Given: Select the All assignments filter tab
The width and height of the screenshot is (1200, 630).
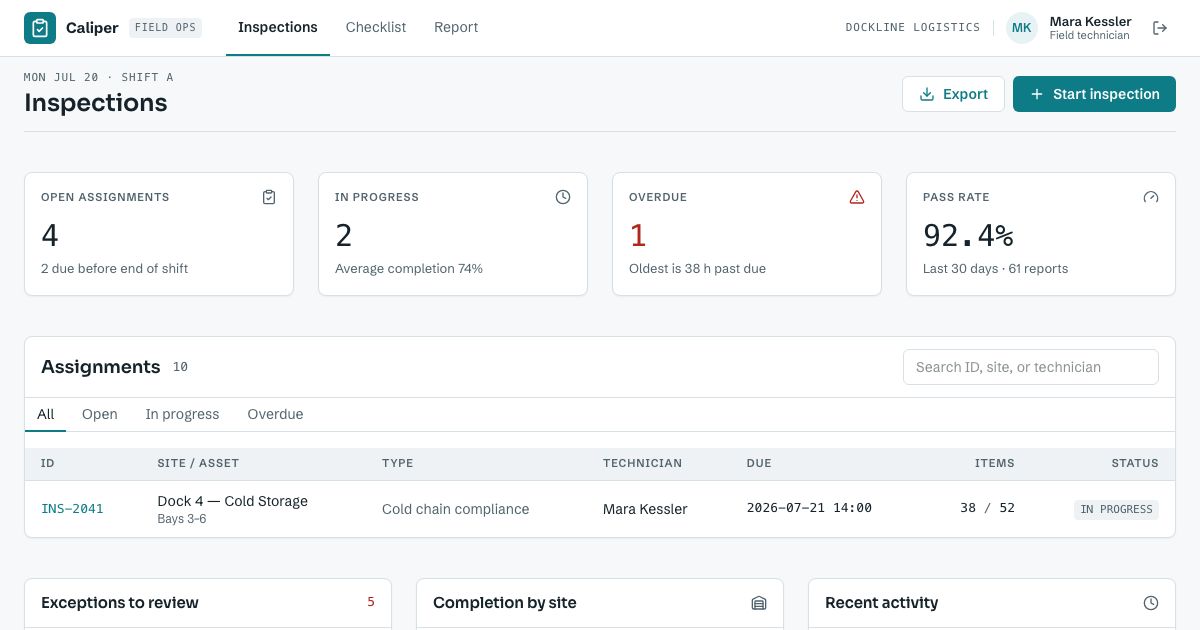Looking at the screenshot, I should 46,414.
